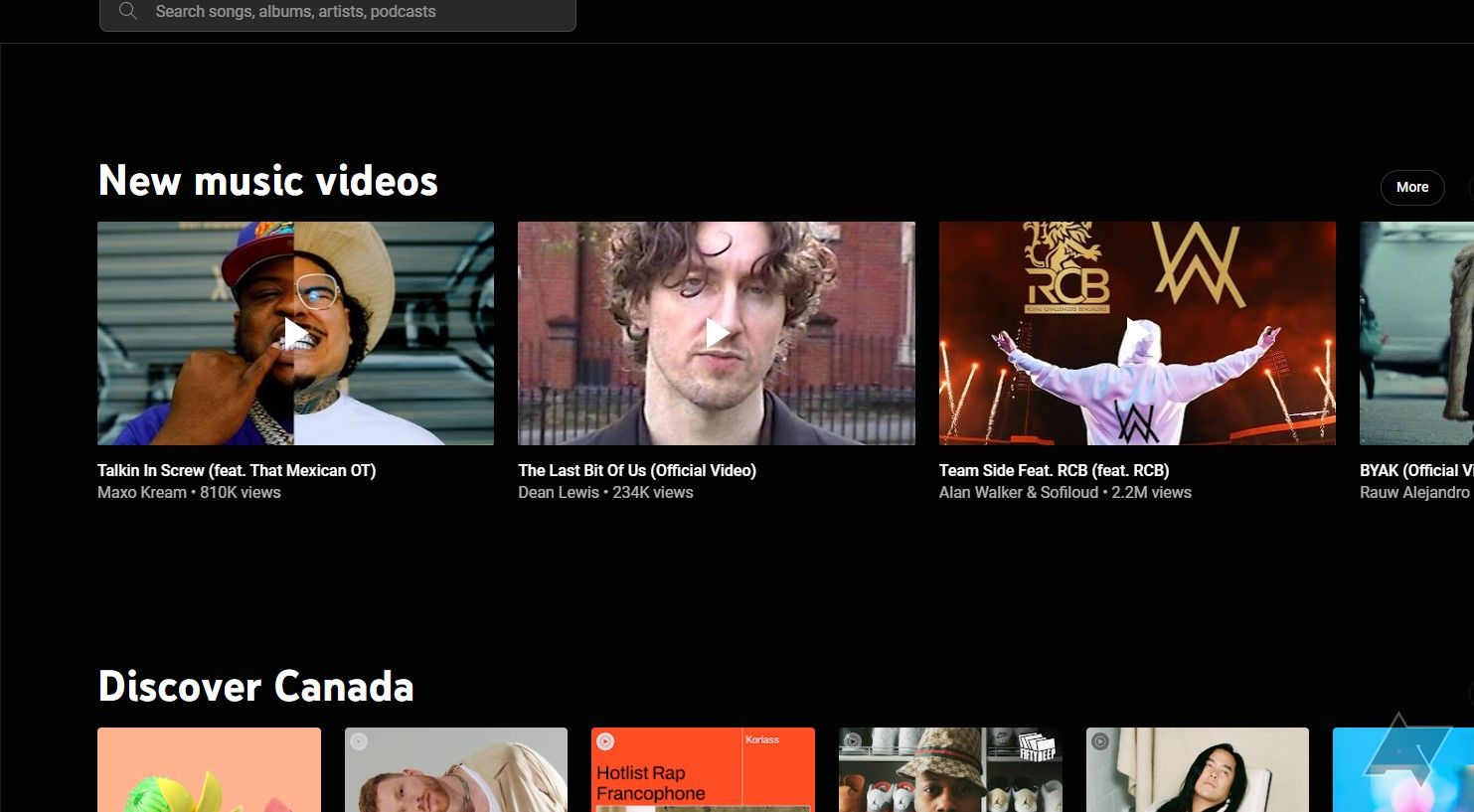
Task: Open the 'Talkin In Screw (feat. That Mexican OT)' title
Action: coord(237,470)
